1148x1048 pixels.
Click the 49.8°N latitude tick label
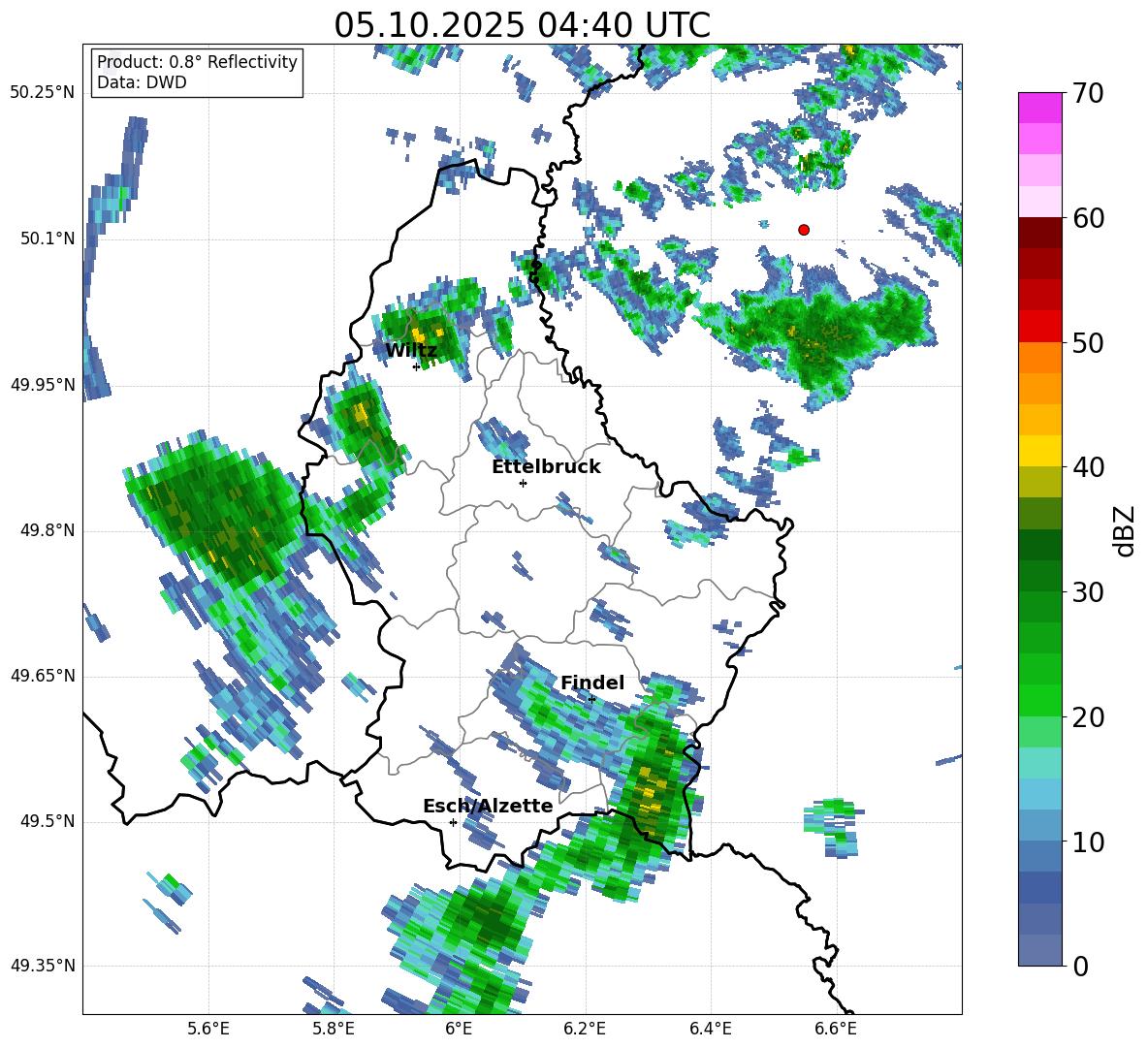48,530
